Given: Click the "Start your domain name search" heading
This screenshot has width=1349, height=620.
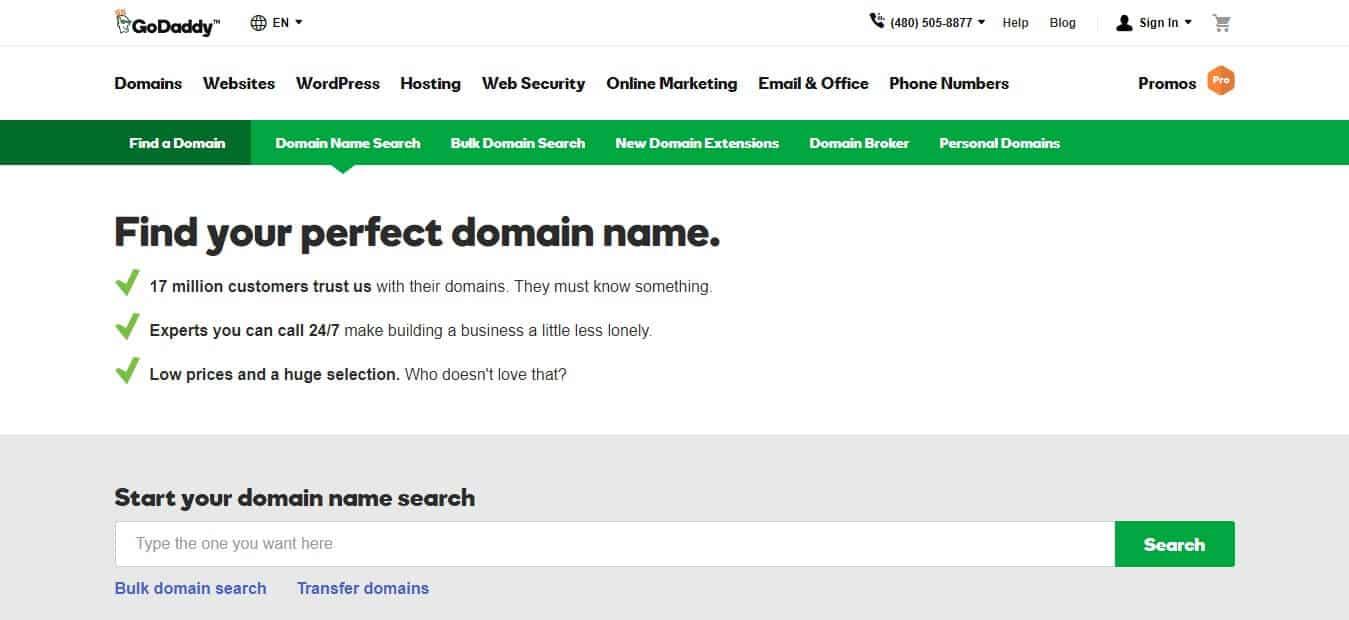Looking at the screenshot, I should point(295,498).
